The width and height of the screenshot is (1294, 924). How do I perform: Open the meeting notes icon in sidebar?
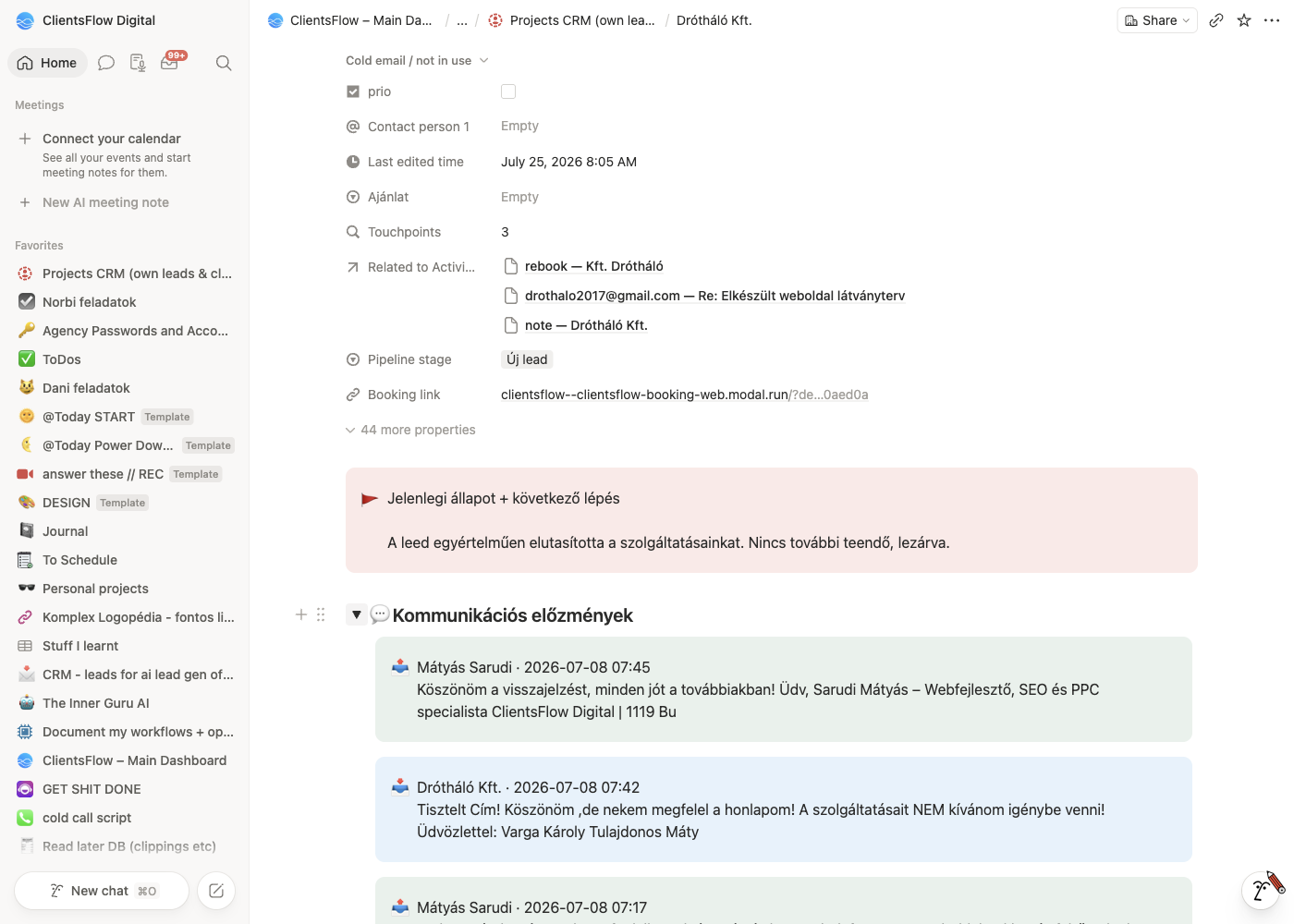138,63
